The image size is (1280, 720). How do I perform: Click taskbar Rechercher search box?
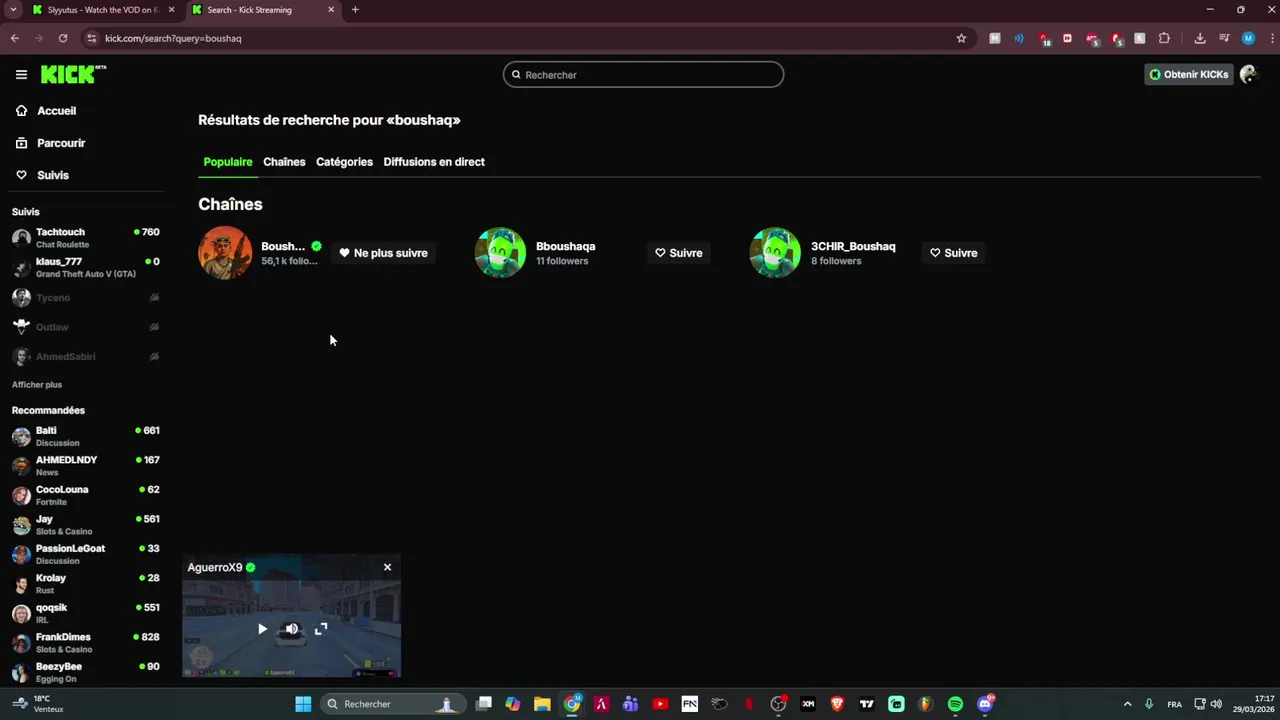[x=394, y=704]
